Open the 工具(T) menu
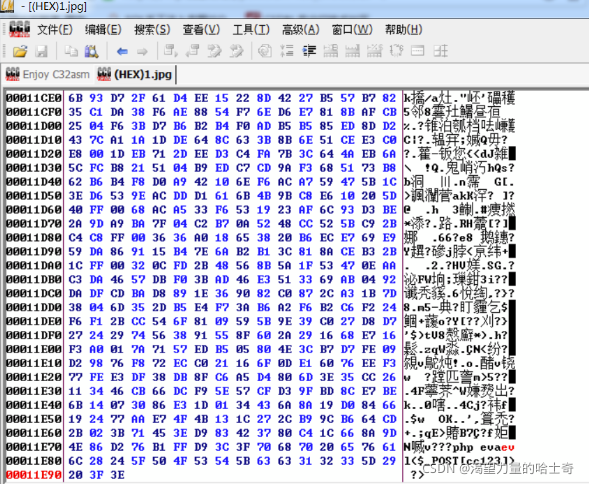This screenshot has width=589, height=484. pos(251,30)
